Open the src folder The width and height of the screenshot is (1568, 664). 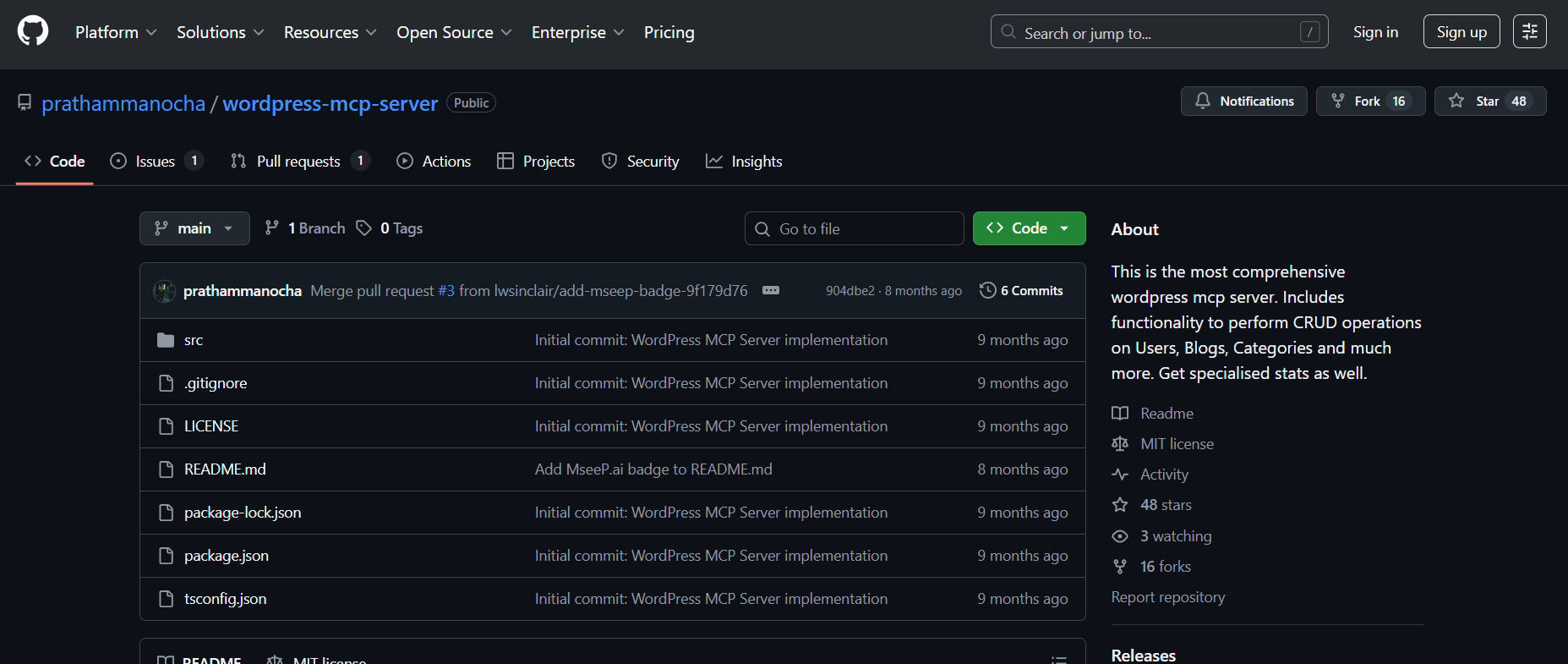click(194, 340)
